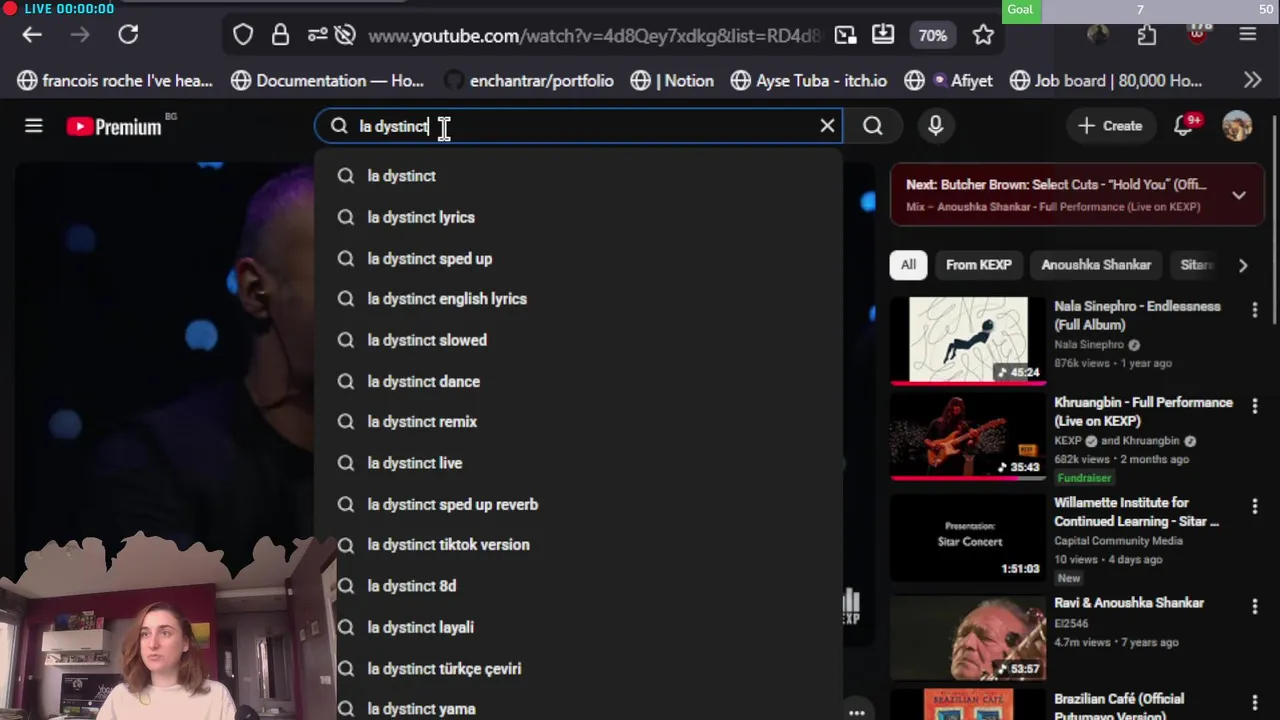Open 'francois roche I've hea...' bookmark
The height and width of the screenshot is (720, 1280).
coord(115,81)
